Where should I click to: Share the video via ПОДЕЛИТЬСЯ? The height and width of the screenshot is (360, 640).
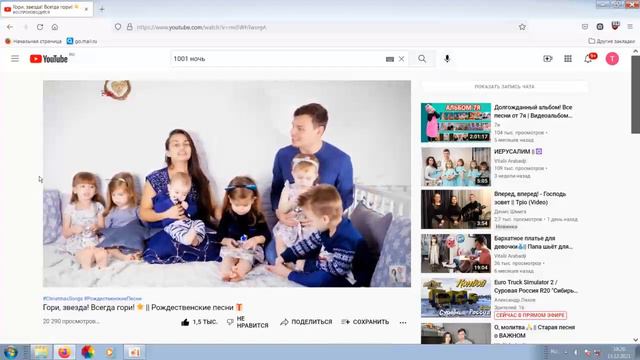click(306, 322)
